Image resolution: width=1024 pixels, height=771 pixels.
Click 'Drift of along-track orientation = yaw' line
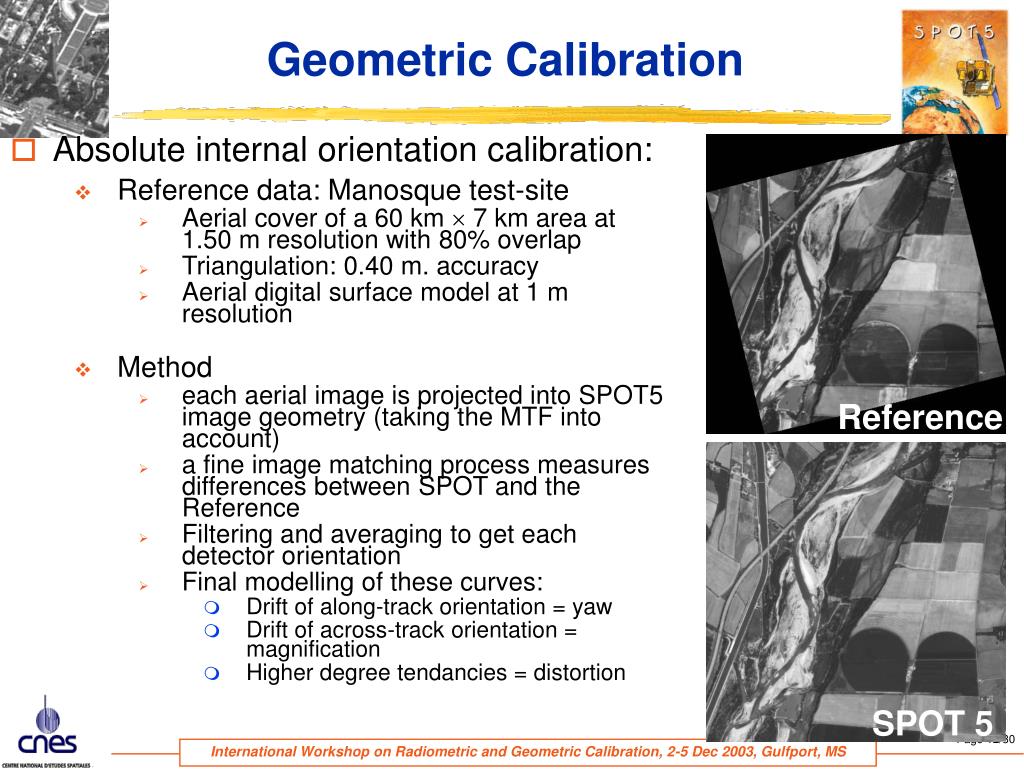pos(429,607)
